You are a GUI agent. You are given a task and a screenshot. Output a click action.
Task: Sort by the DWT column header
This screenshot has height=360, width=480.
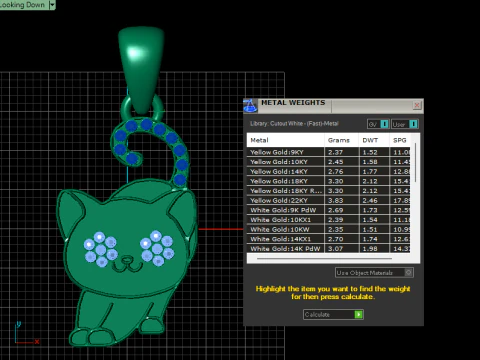(x=374, y=140)
